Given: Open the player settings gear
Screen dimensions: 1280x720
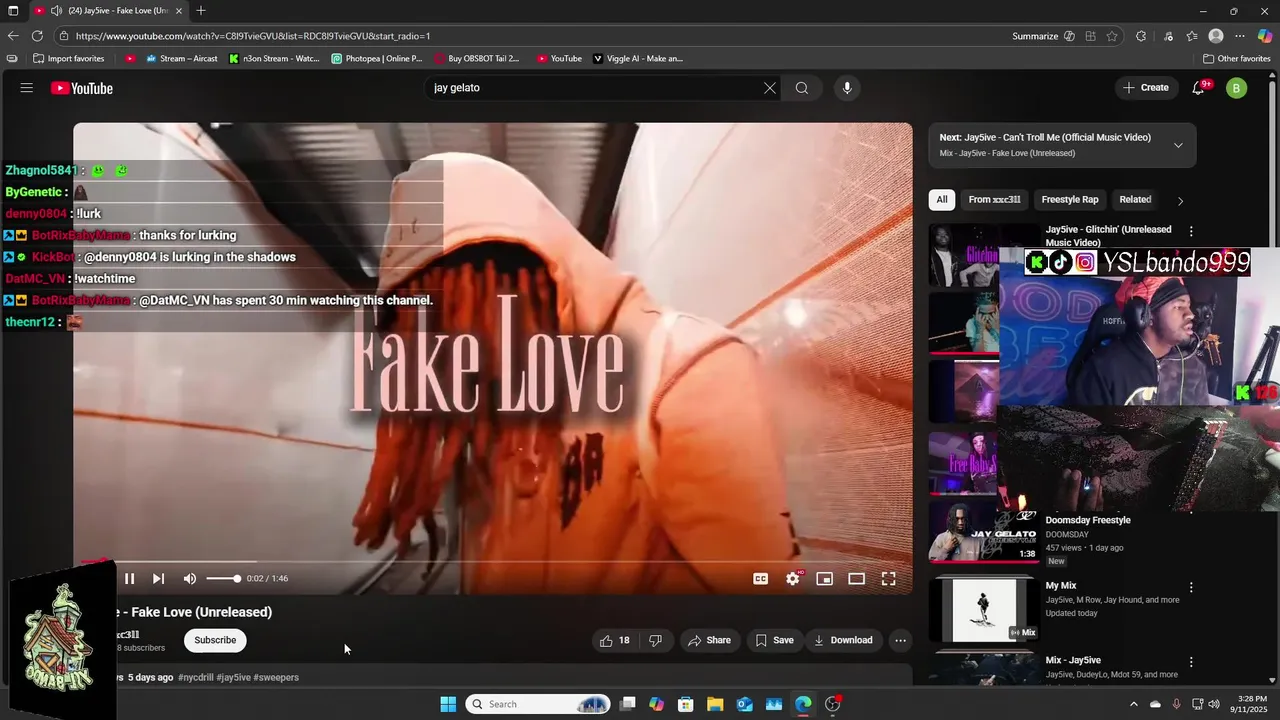Looking at the screenshot, I should (x=793, y=579).
